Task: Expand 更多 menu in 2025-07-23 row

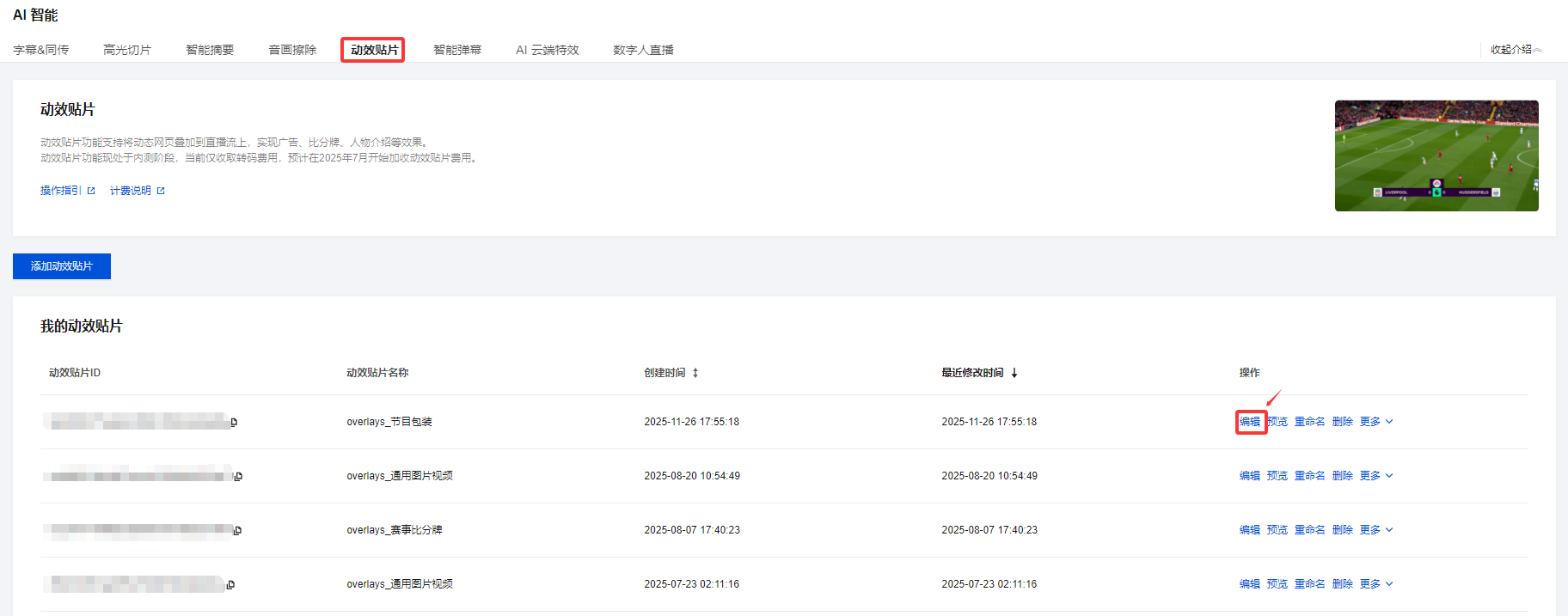Action: (1375, 584)
